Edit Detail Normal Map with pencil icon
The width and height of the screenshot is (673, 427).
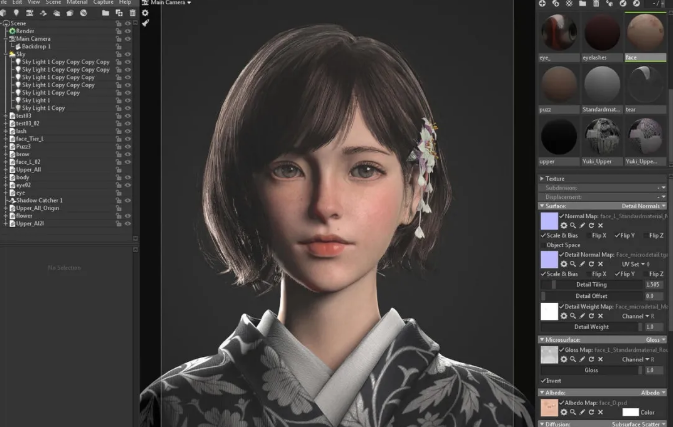tap(582, 264)
